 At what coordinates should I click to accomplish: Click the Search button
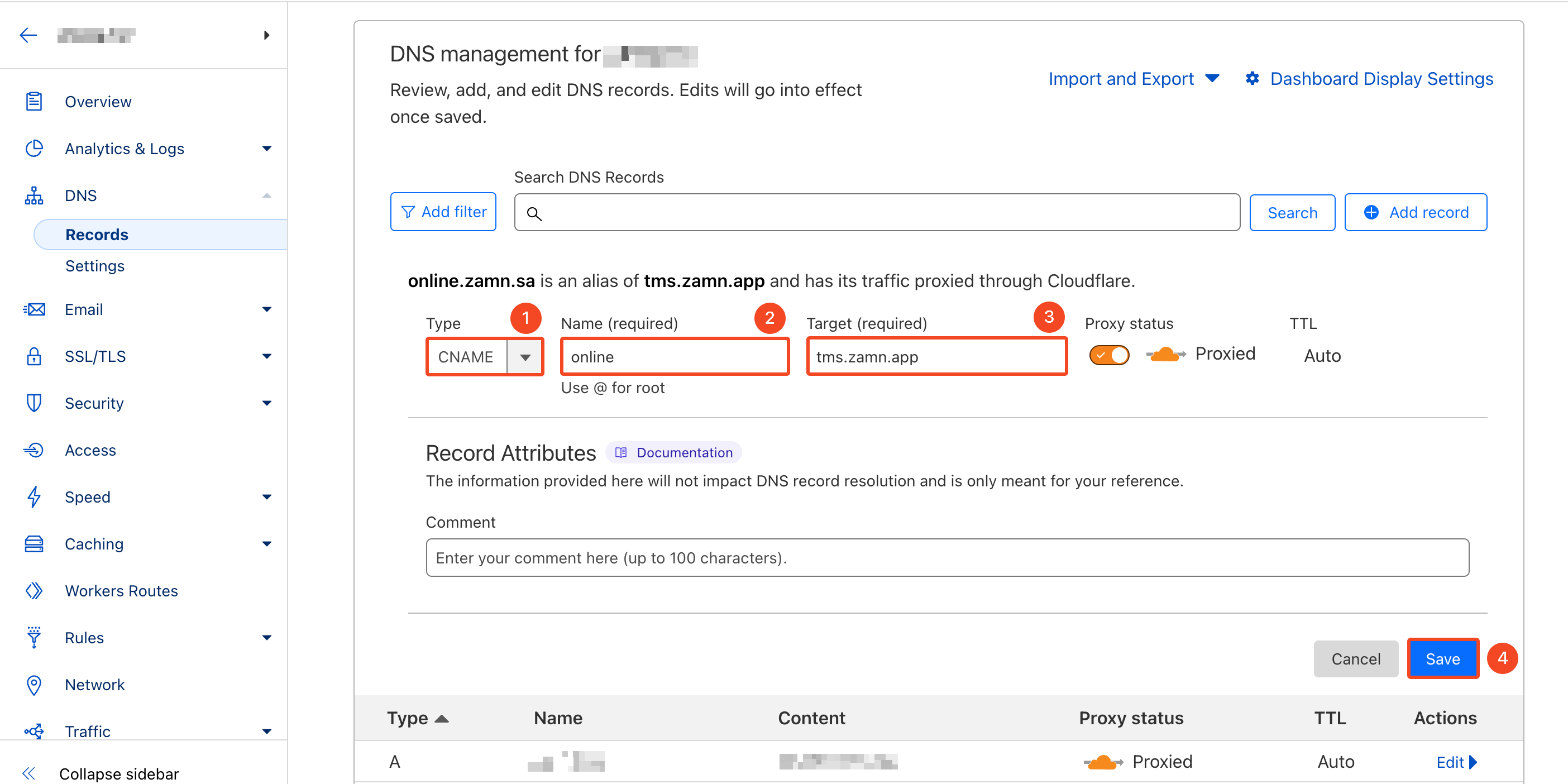[1292, 212]
